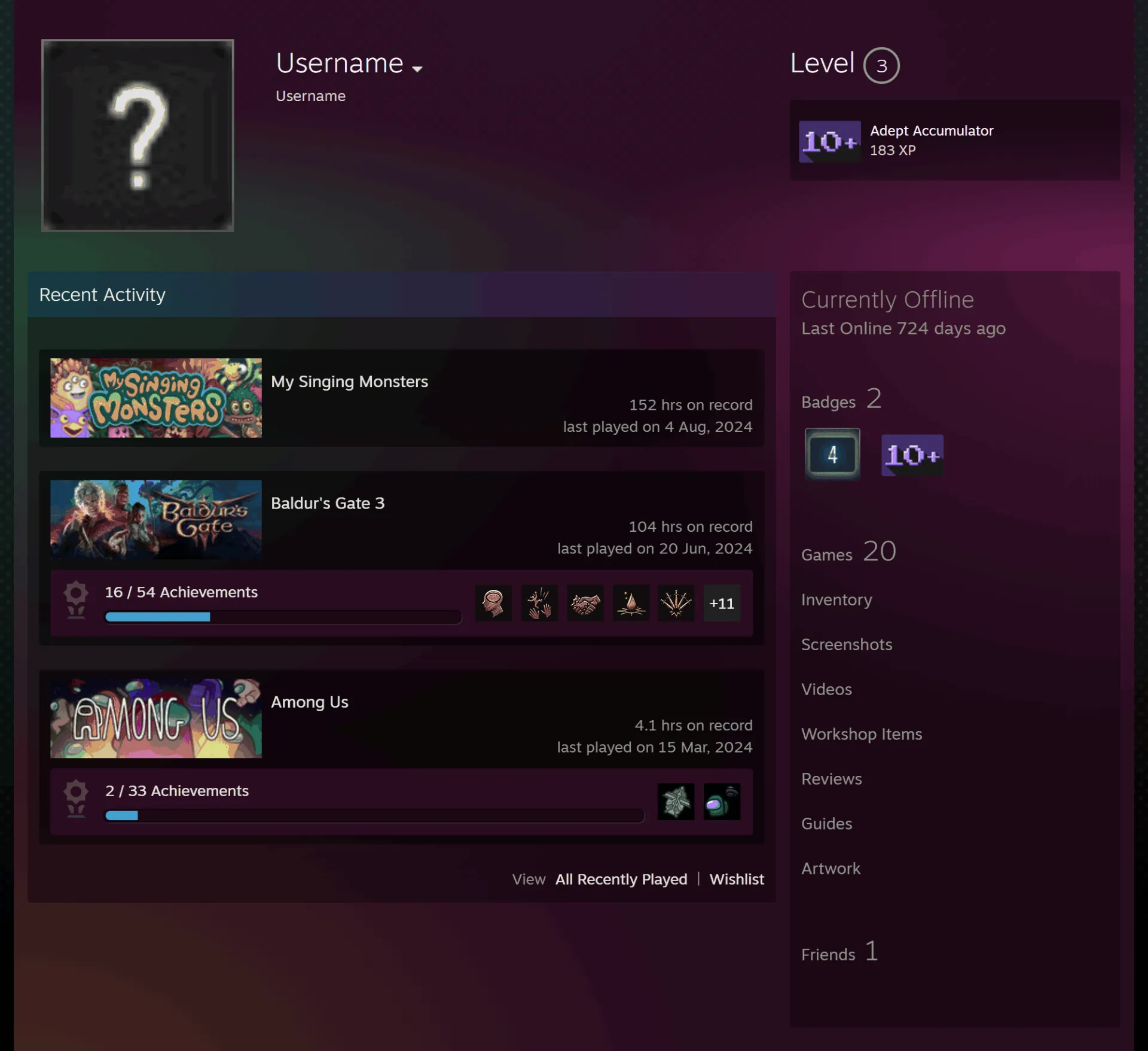Open the Among Us game banner
The image size is (1148, 1051).
pyautogui.click(x=156, y=718)
